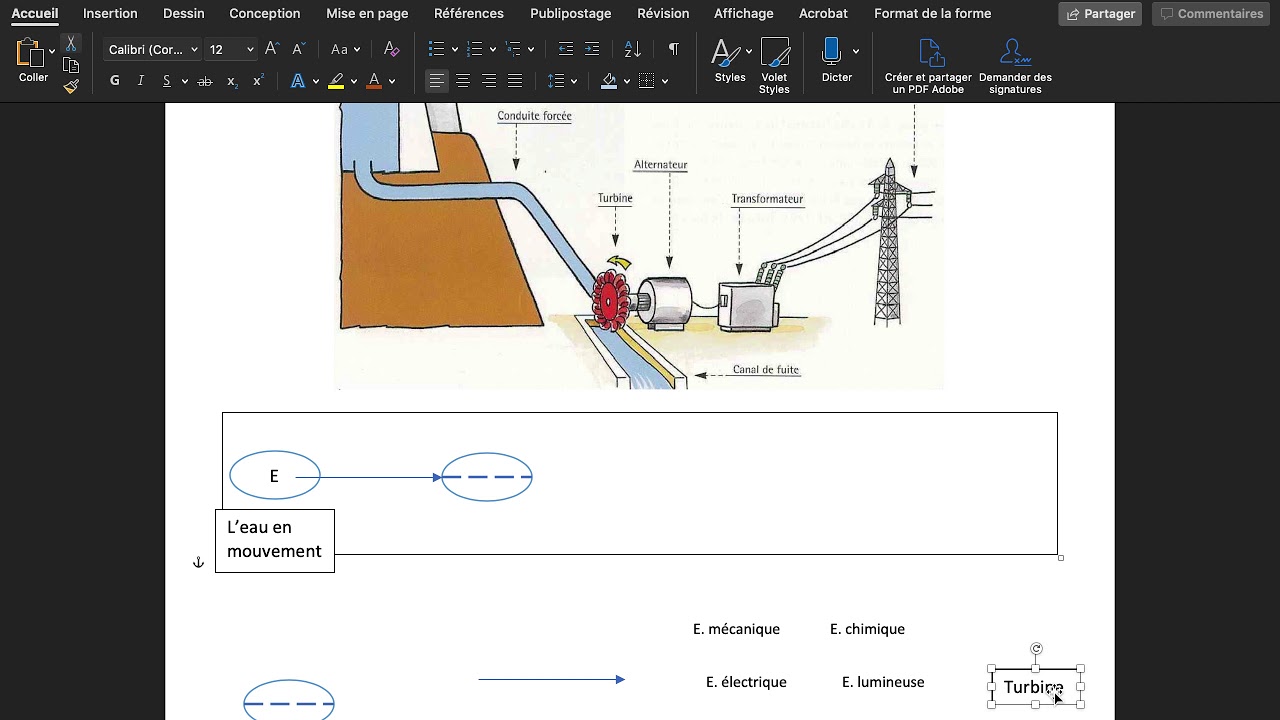Viewport: 1280px width, 720px height.
Task: Expand Dicter dropdown arrow
Action: tap(855, 51)
